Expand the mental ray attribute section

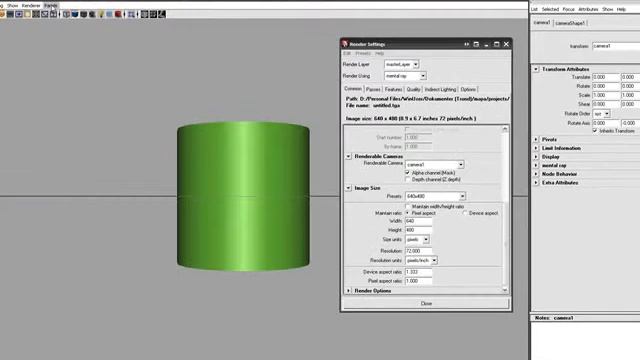click(x=536, y=165)
